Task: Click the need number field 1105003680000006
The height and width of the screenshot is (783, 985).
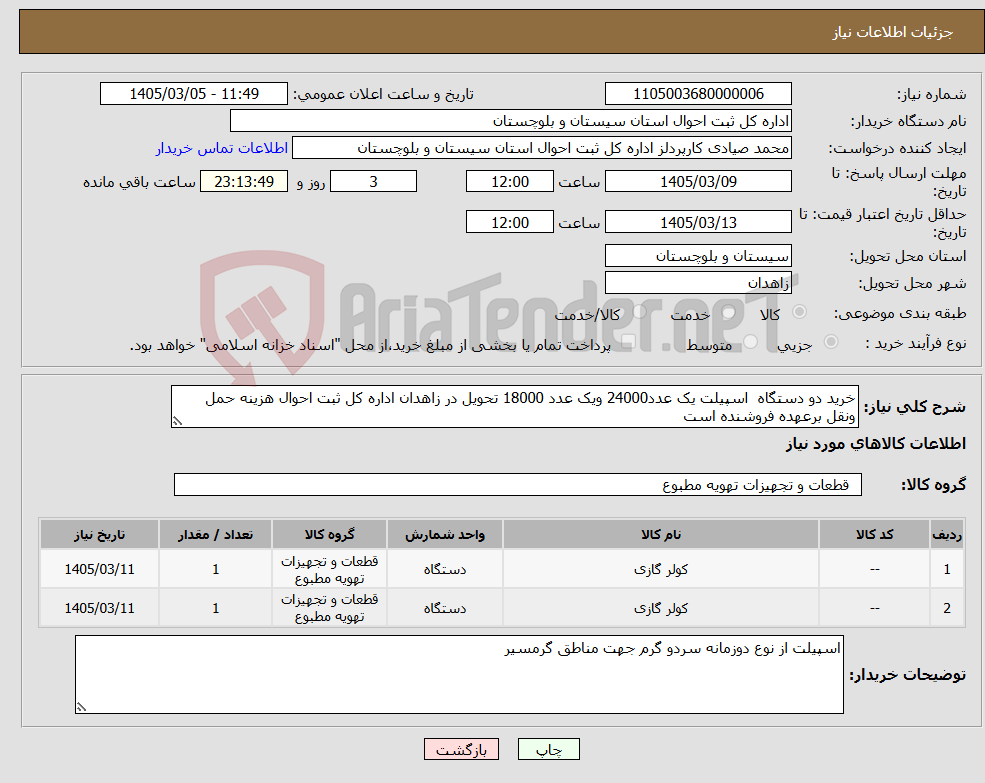Action: pyautogui.click(x=698, y=94)
